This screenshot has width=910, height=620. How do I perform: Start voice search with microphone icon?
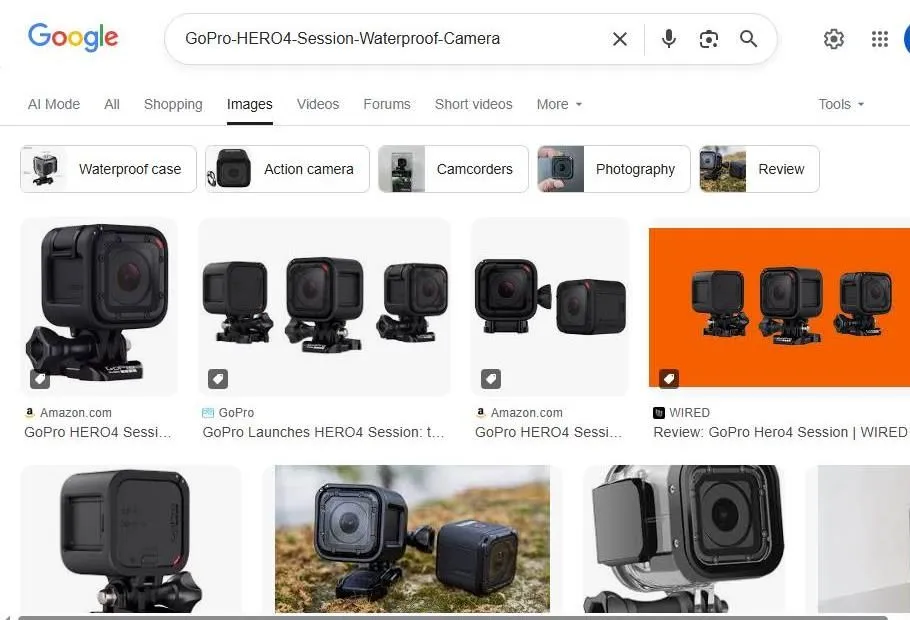[669, 39]
